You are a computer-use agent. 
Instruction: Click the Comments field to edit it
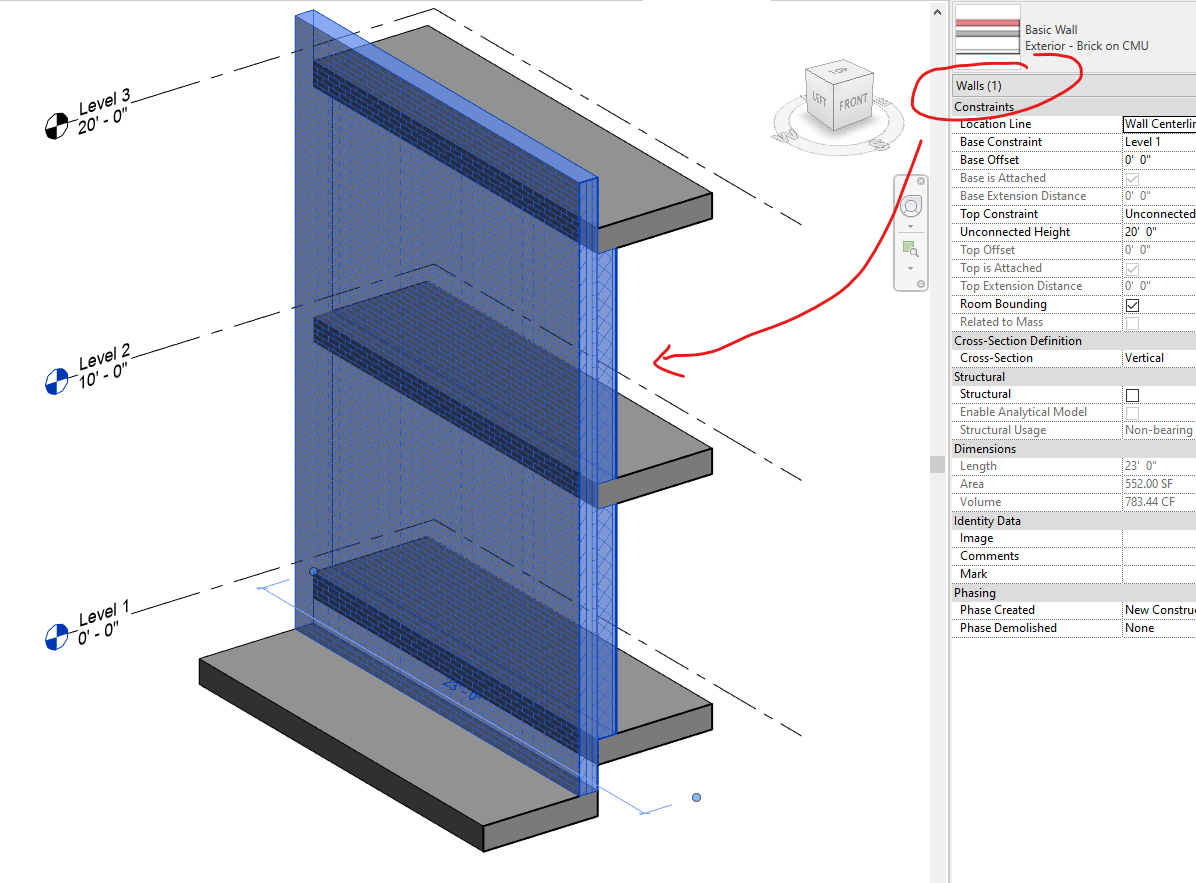[1160, 555]
